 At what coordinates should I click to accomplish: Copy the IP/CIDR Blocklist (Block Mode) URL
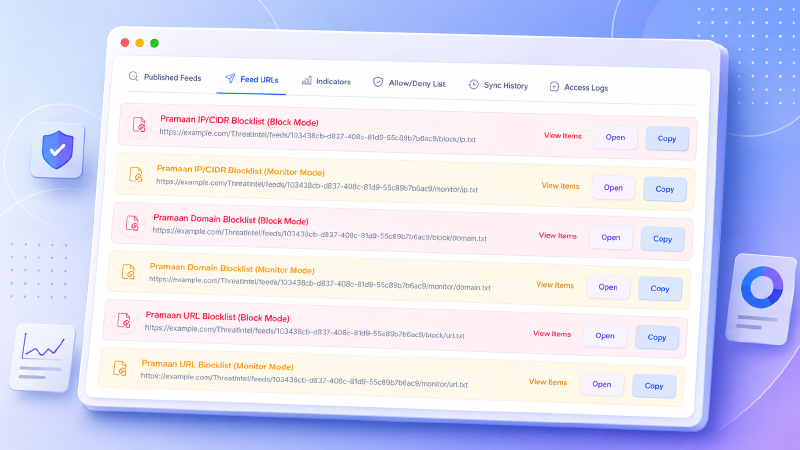[x=667, y=138]
